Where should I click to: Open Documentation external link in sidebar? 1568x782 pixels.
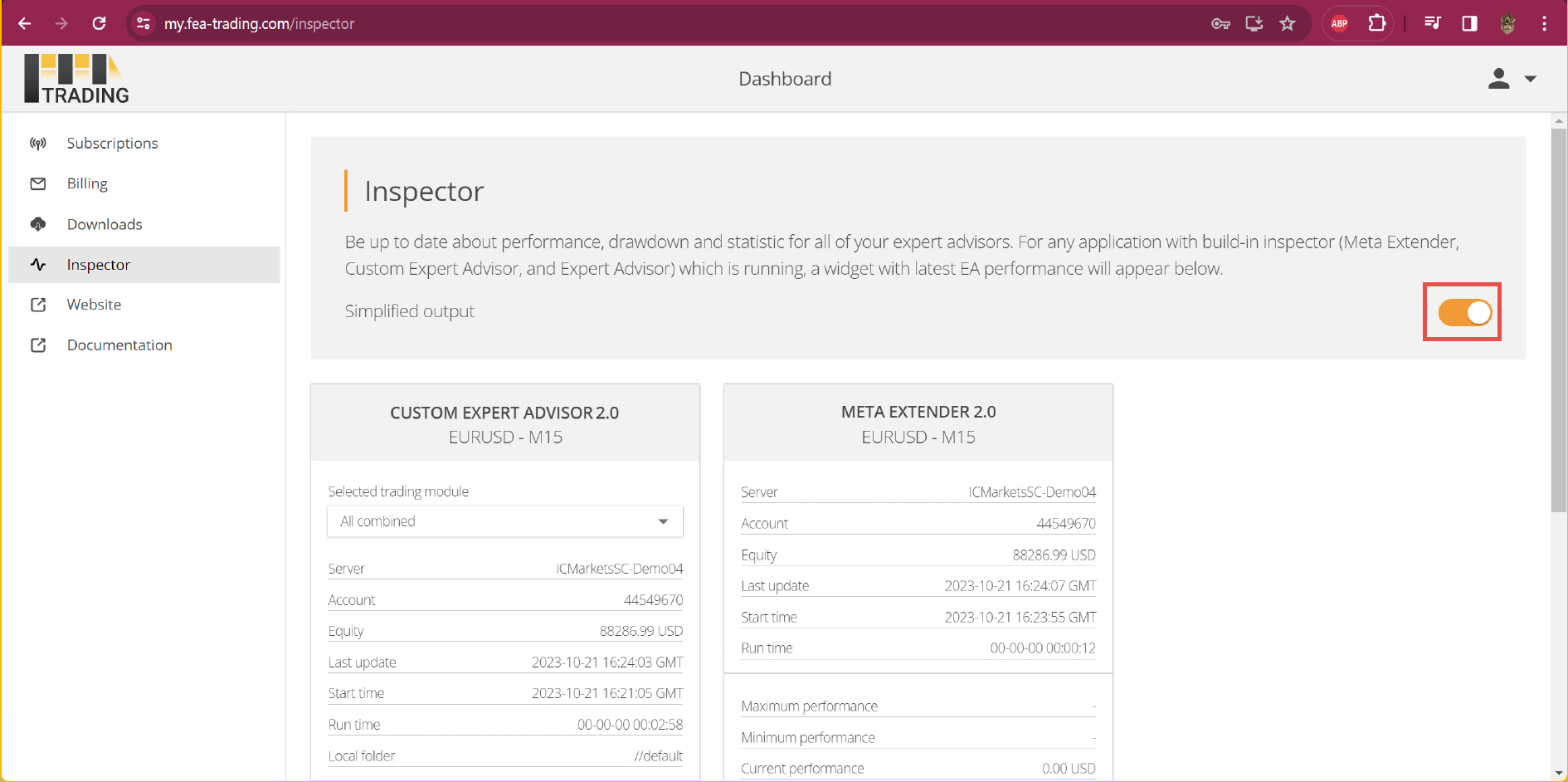[x=144, y=345]
